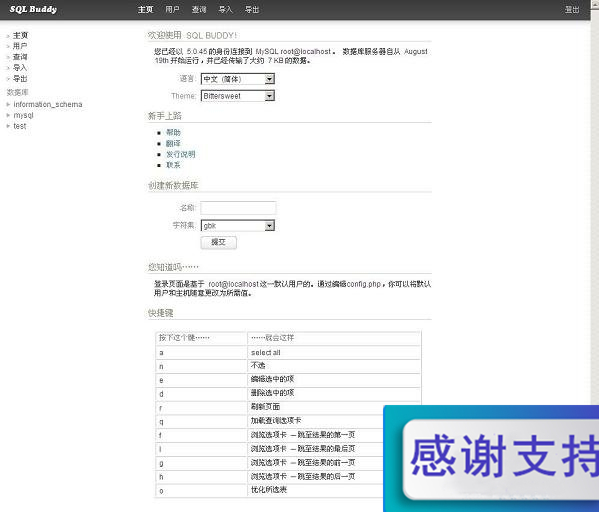Click the 快捷键 section heading
Viewport: 599px width, 512px height.
click(x=160, y=313)
